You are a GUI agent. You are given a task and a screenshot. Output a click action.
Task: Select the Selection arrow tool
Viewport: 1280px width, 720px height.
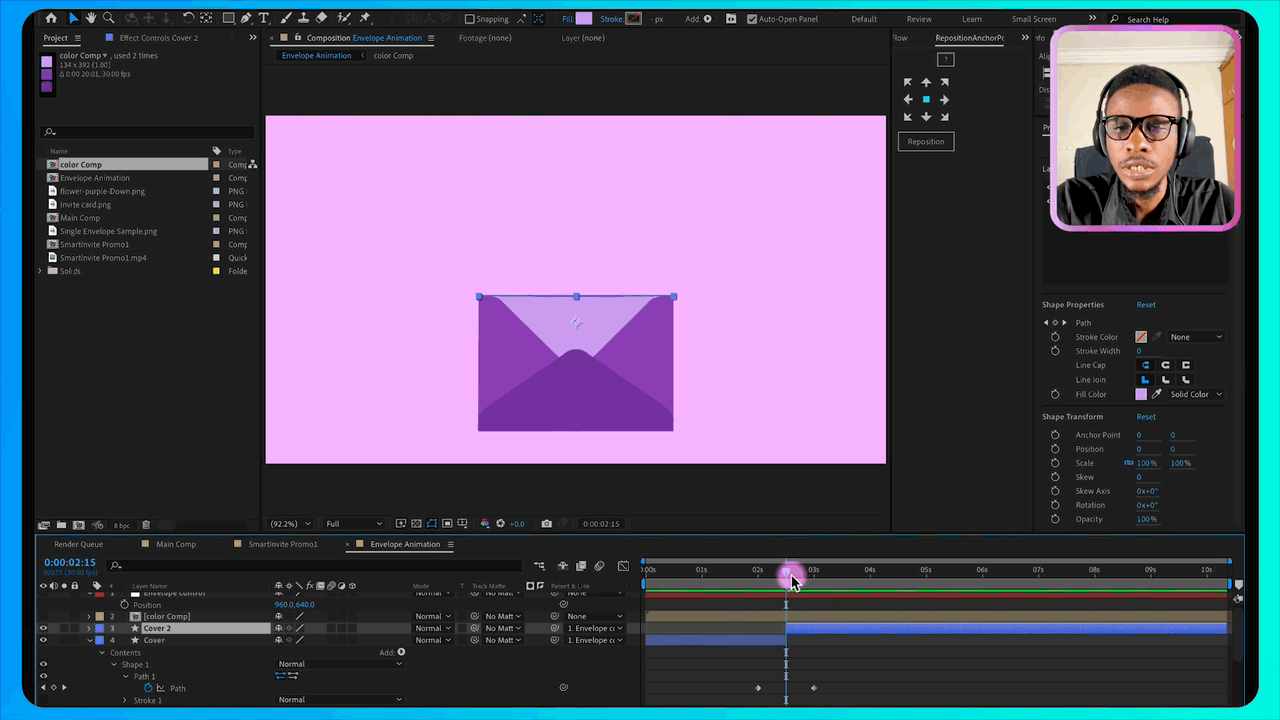73,18
